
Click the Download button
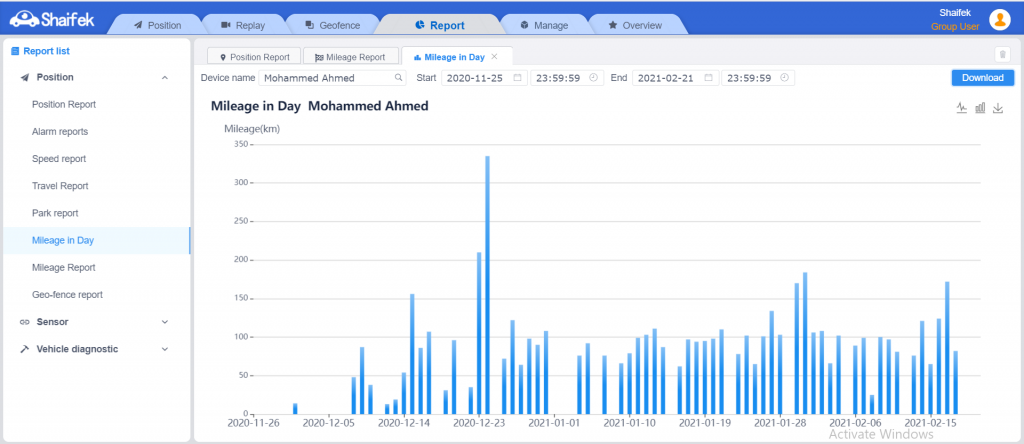[982, 77]
